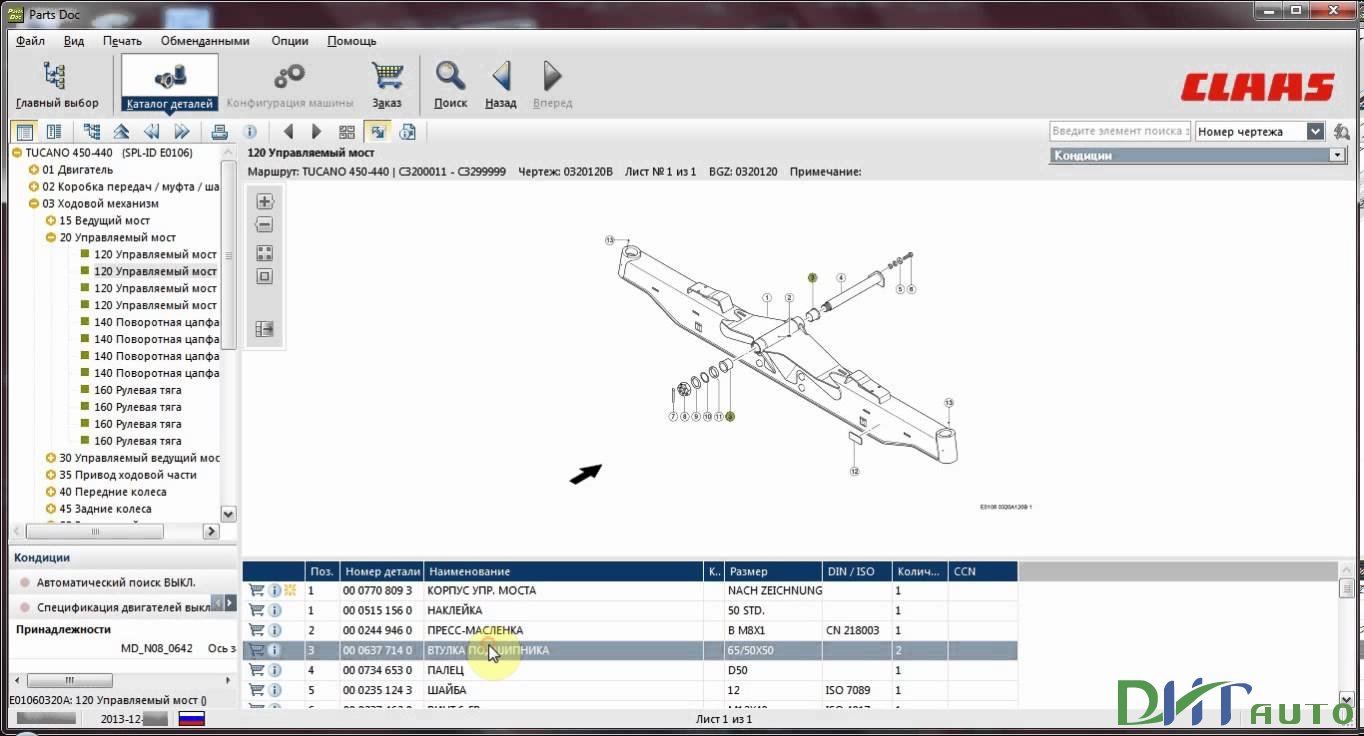Open the Каталог деталей parts catalog

pos(170,84)
